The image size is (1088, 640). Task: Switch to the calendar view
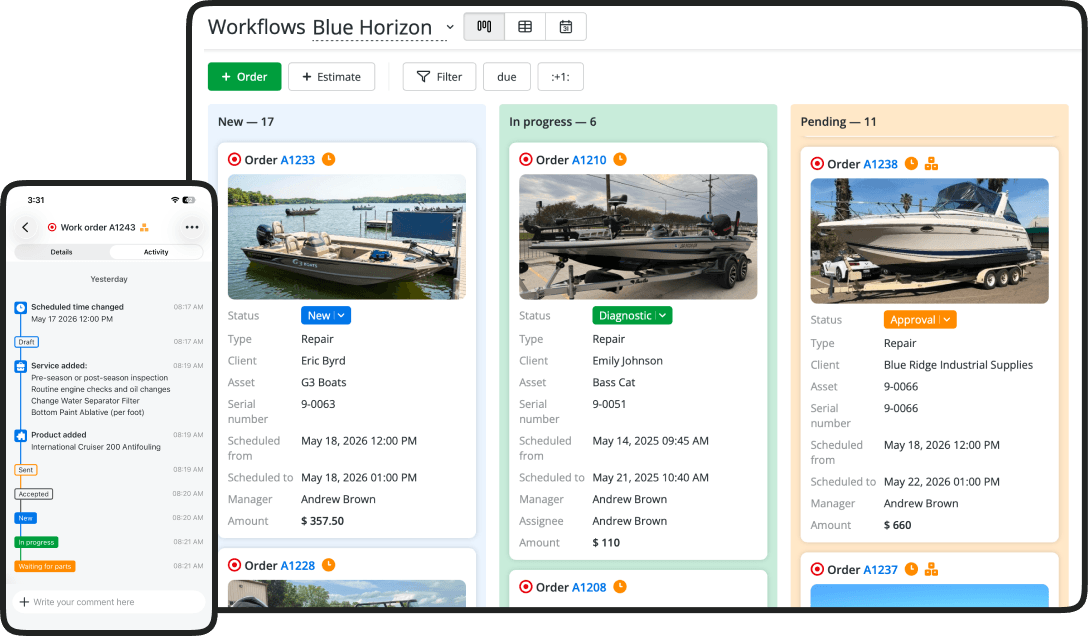(566, 27)
